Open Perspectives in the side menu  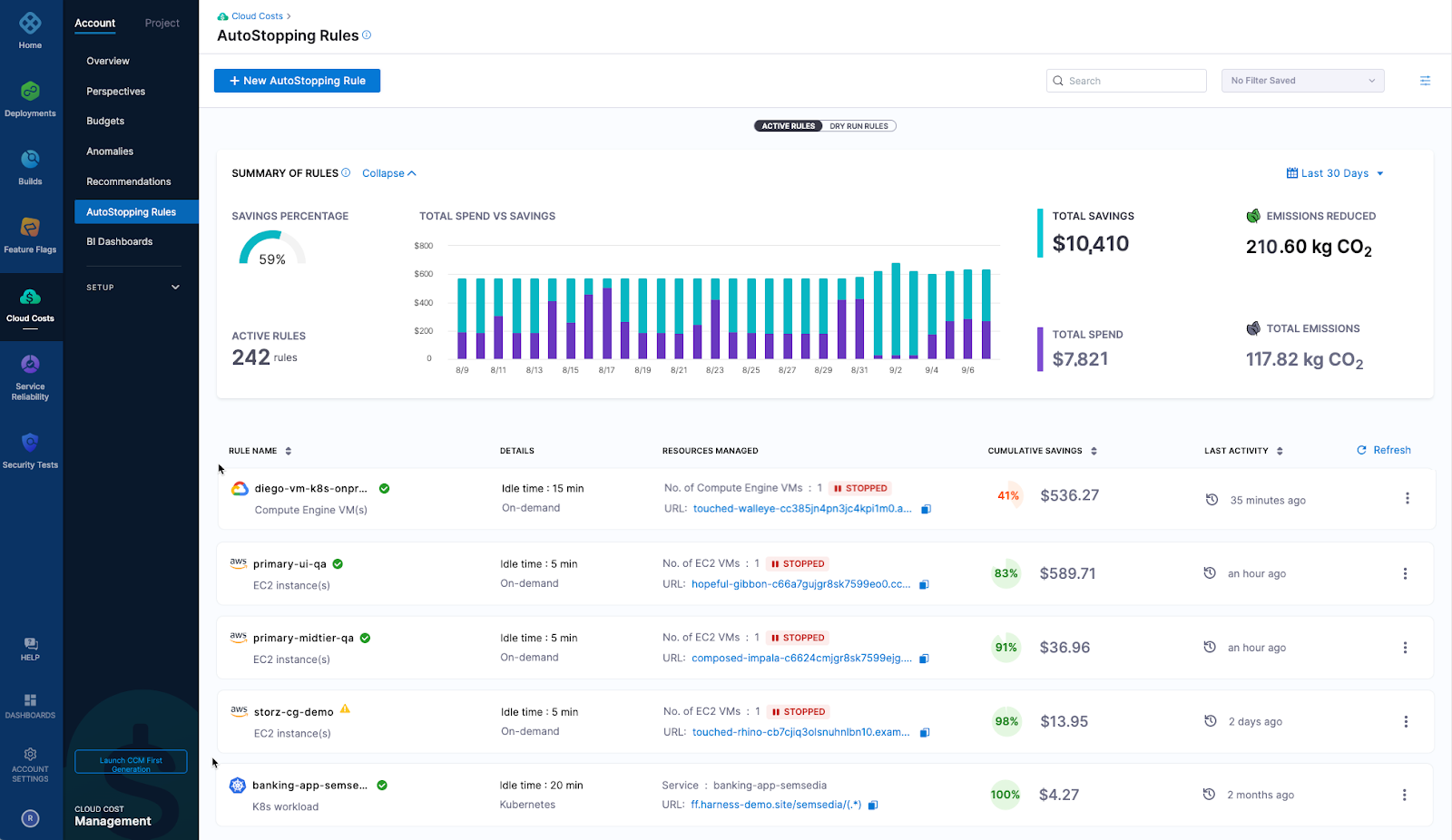coord(115,92)
